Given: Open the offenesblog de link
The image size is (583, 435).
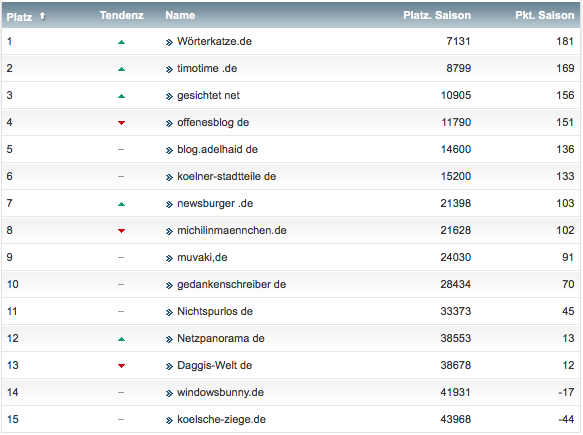Looking at the screenshot, I should coord(213,122).
